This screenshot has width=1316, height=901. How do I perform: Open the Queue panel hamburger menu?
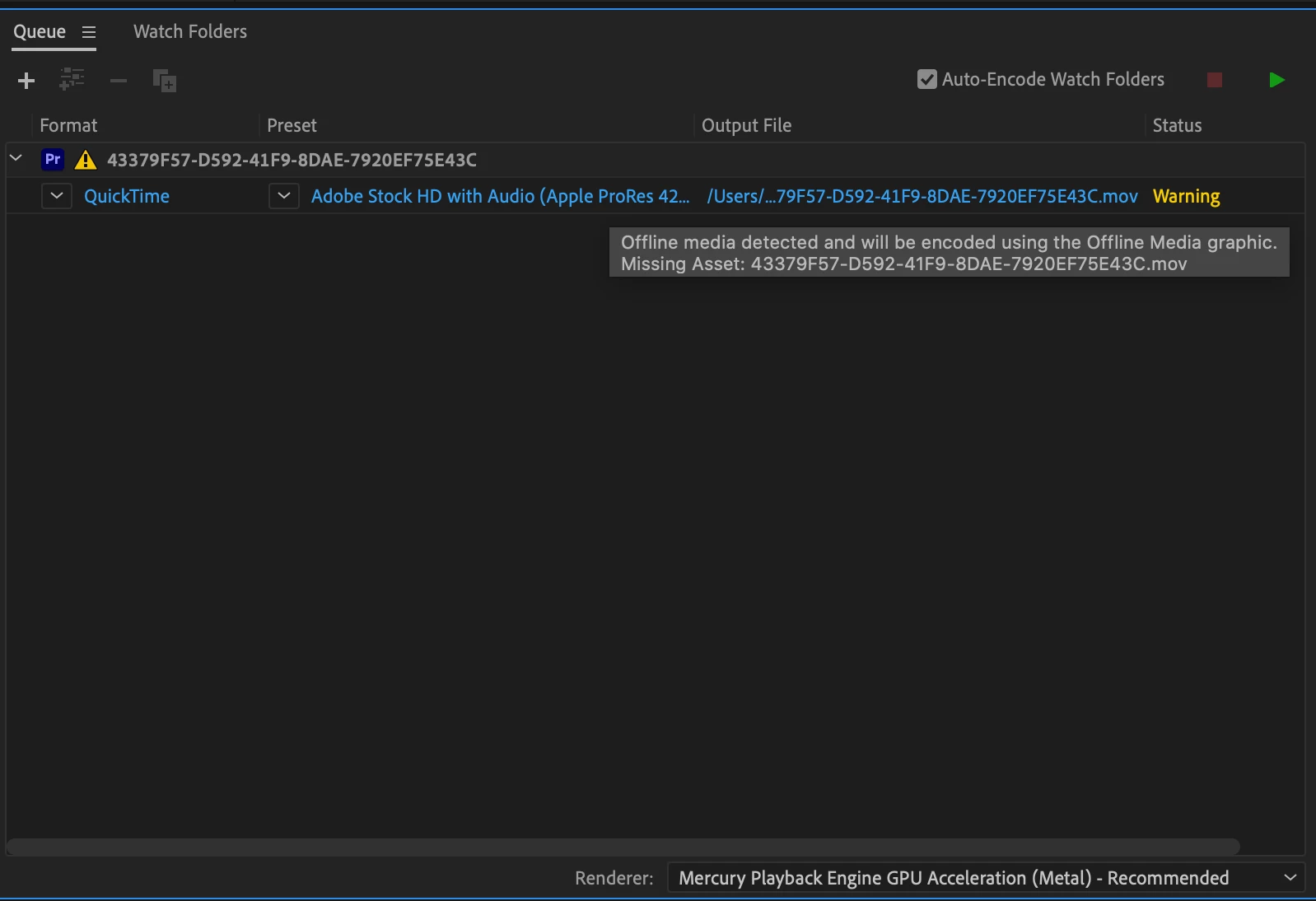[x=89, y=32]
